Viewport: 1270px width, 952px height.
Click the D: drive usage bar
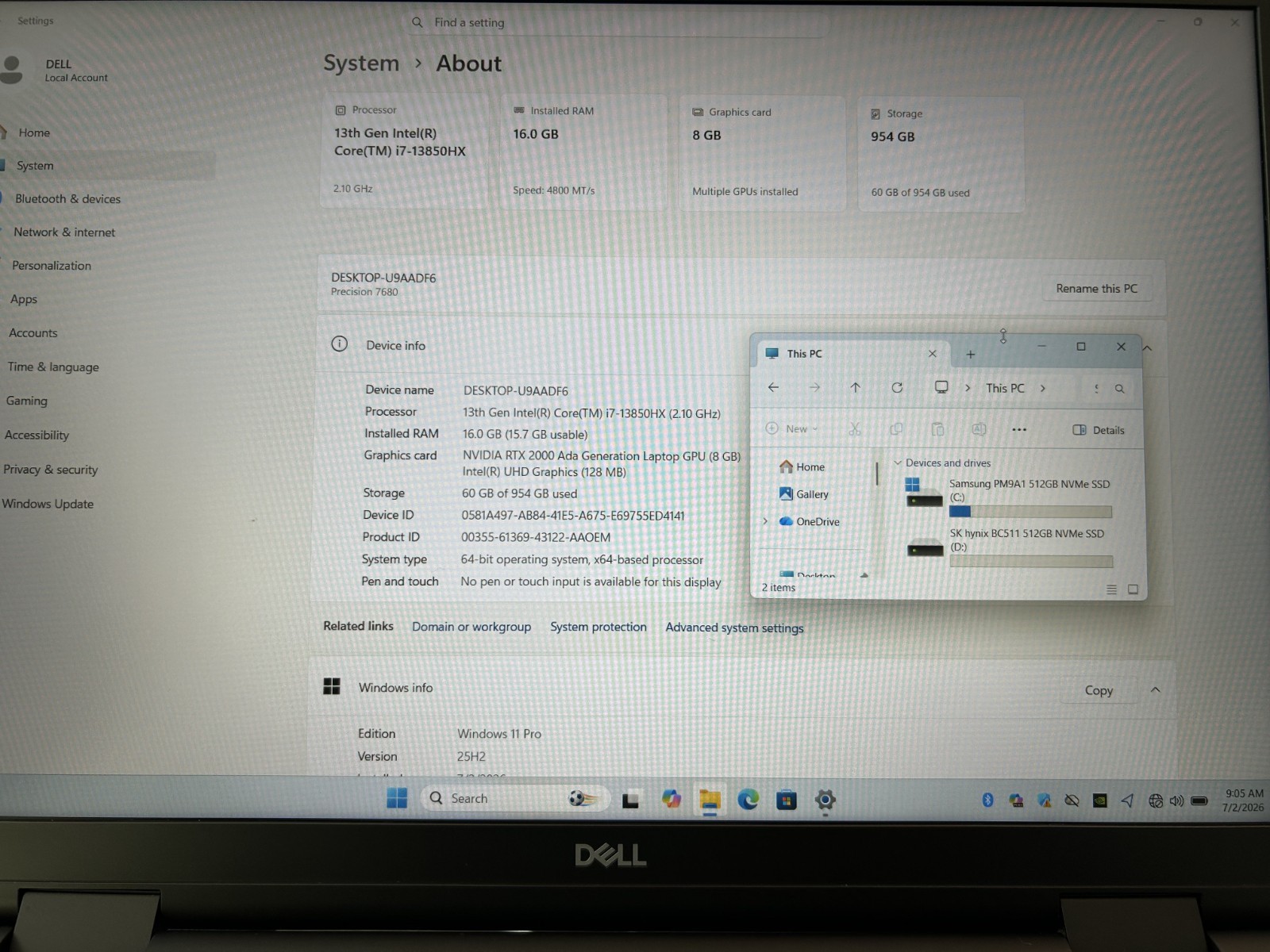coord(1031,562)
